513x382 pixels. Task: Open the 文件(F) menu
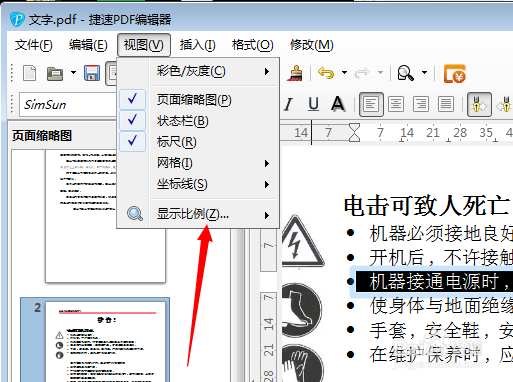click(x=34, y=45)
